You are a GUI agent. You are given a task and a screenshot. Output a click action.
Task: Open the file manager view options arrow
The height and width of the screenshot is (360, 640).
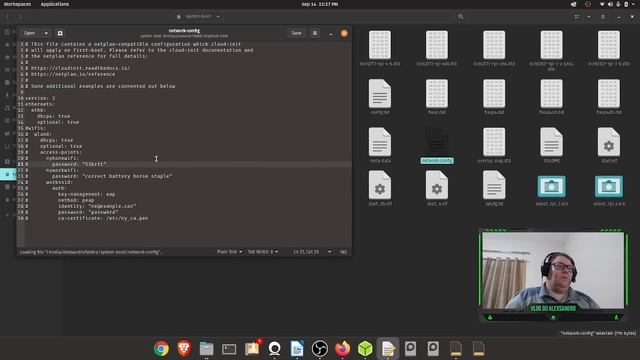click(589, 17)
